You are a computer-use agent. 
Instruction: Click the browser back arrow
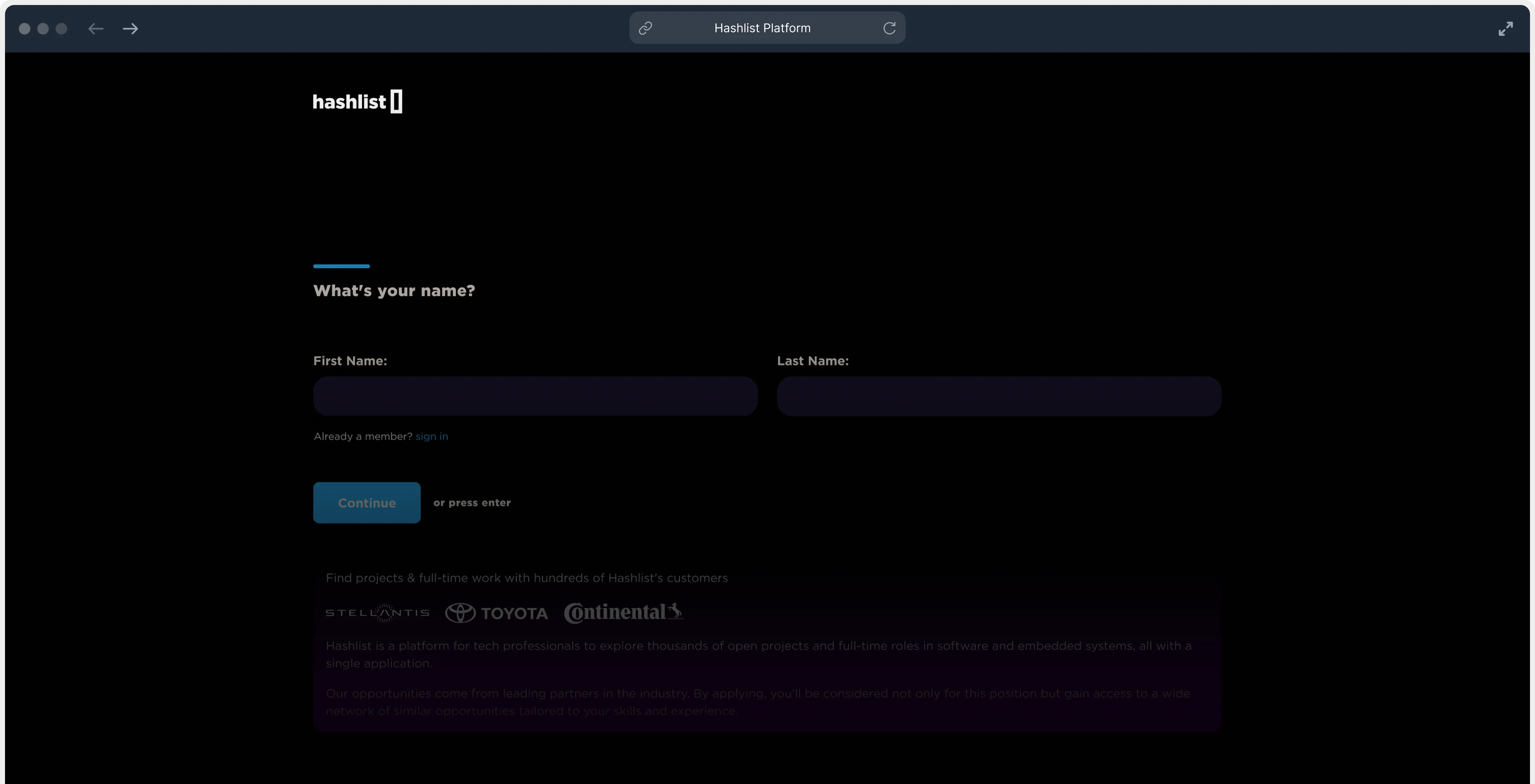(95, 29)
